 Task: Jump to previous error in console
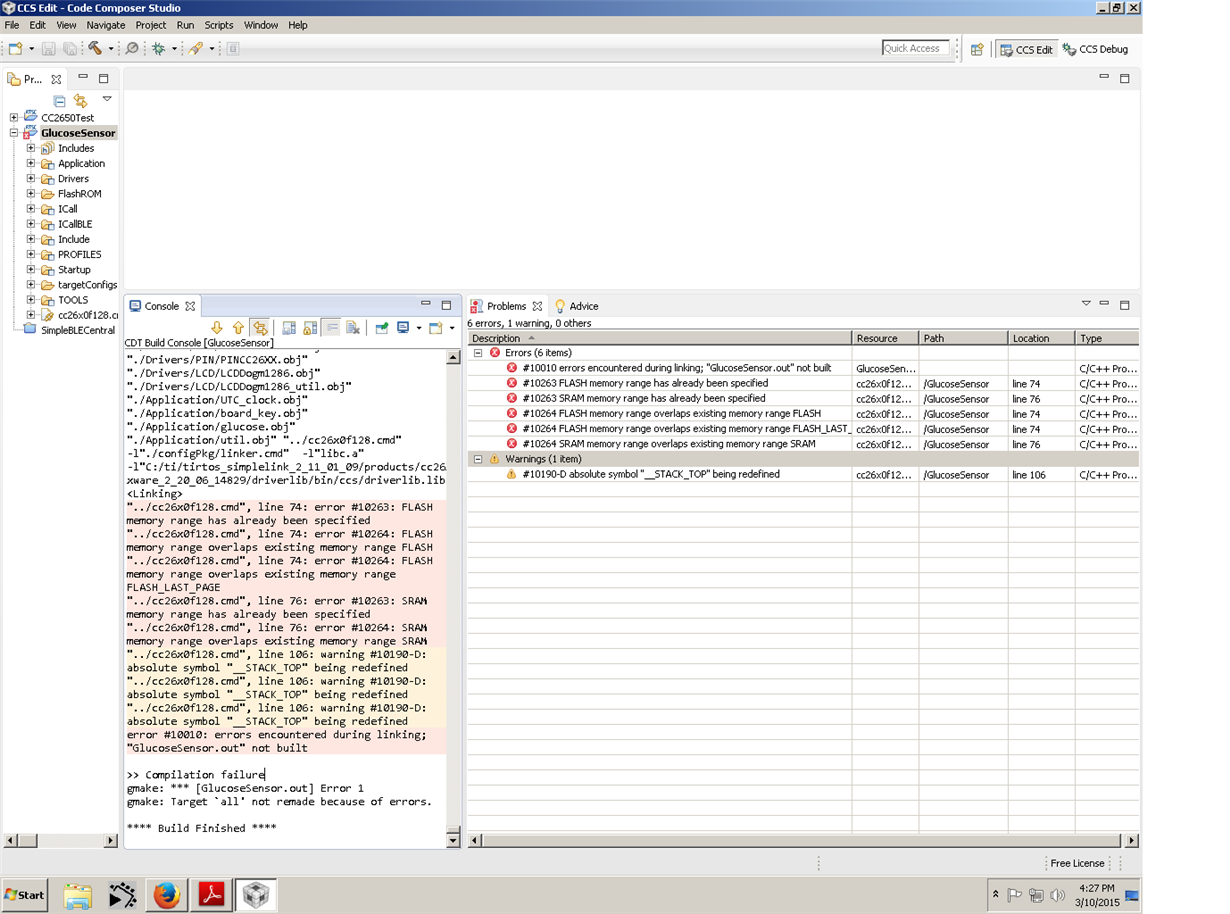click(238, 328)
